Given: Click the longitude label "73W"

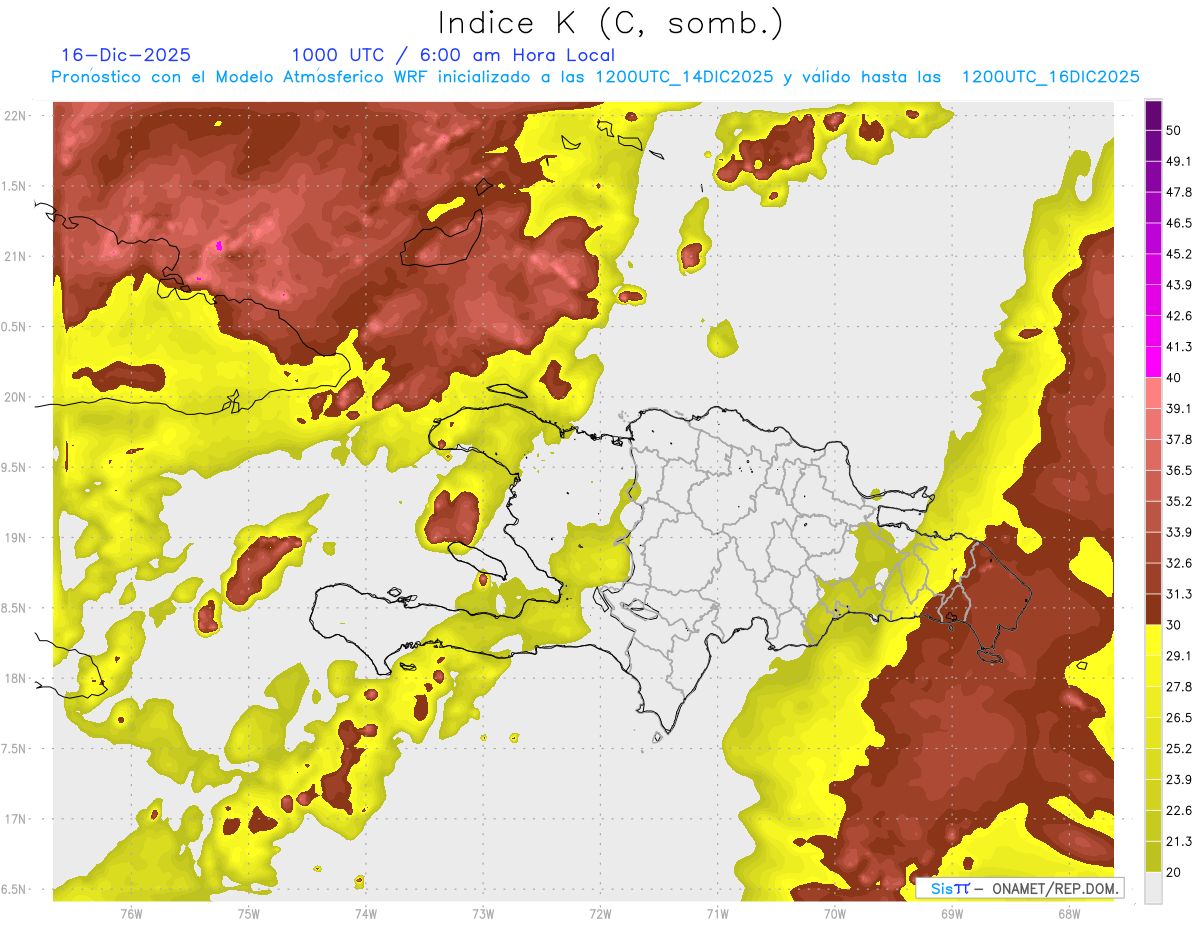Looking at the screenshot, I should click(483, 913).
